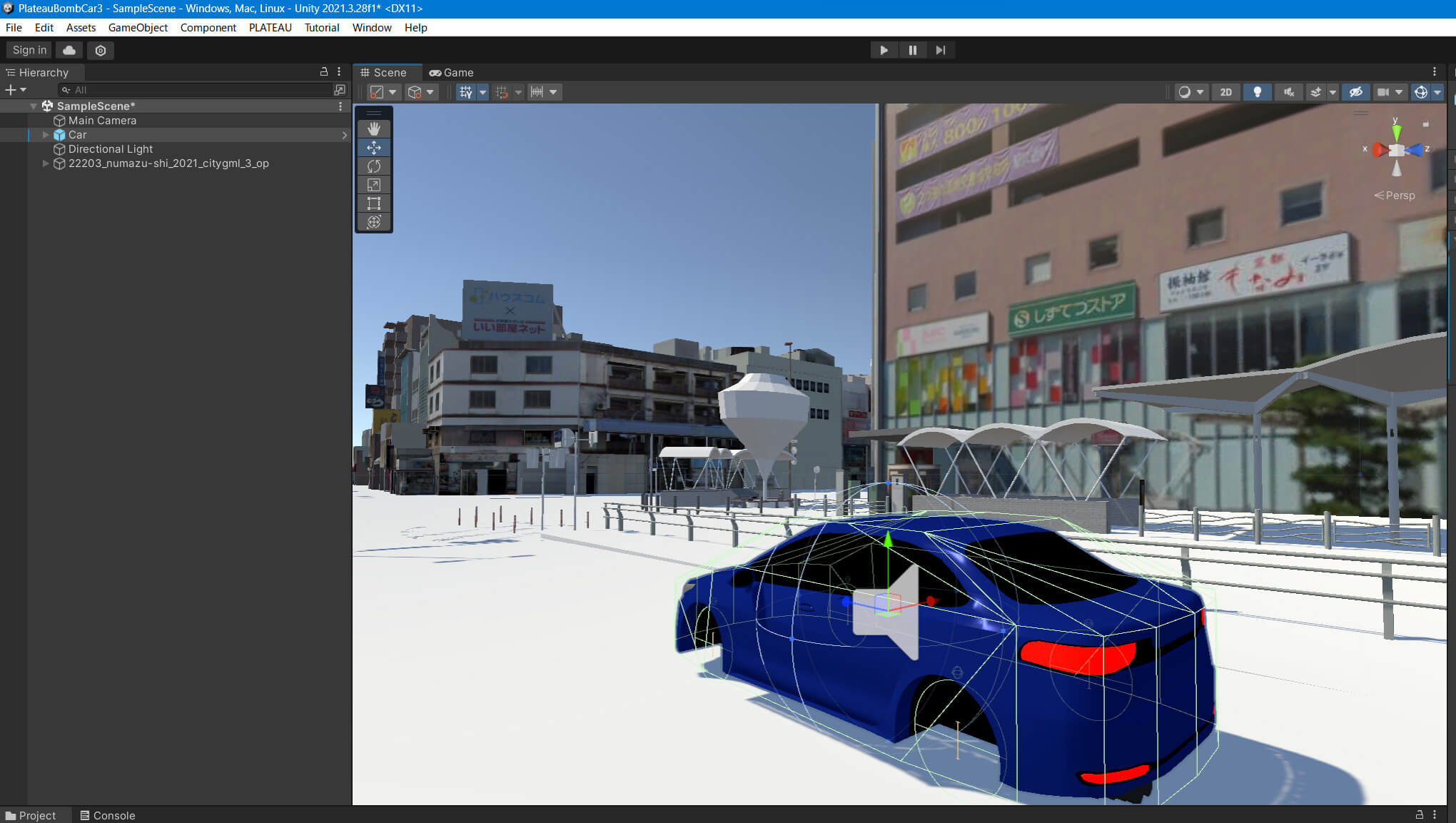Open the draw mode shading dropdown

click(x=1191, y=92)
